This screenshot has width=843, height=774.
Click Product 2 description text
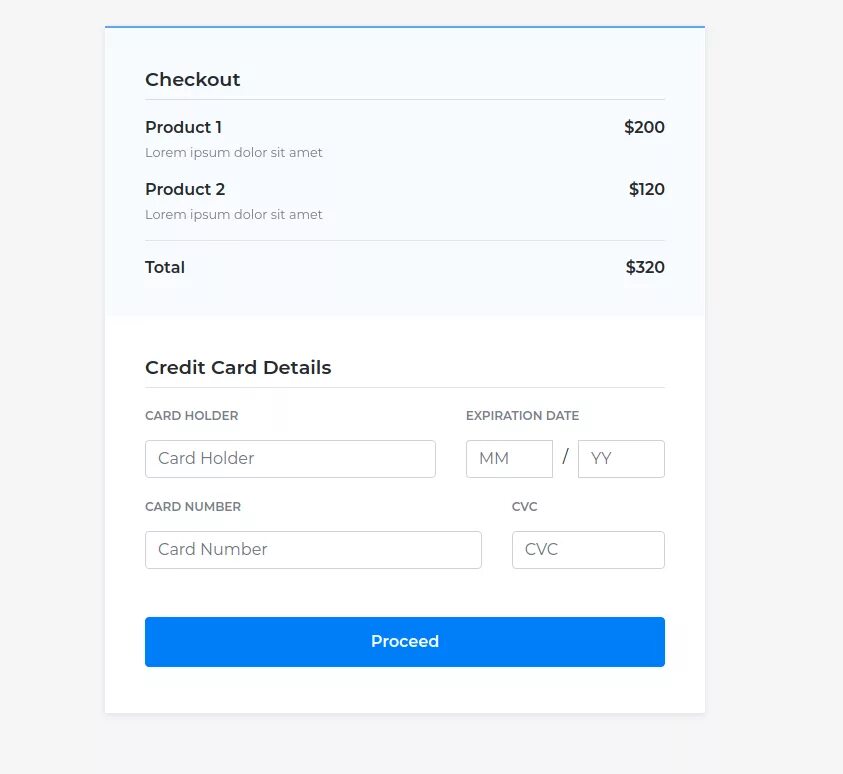(234, 214)
